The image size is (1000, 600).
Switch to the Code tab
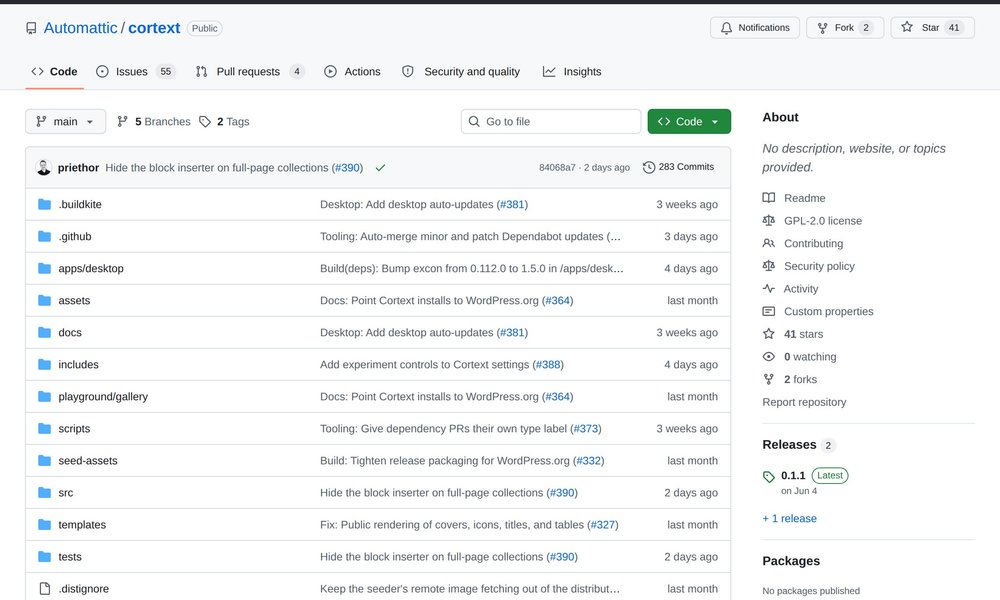(x=54, y=71)
